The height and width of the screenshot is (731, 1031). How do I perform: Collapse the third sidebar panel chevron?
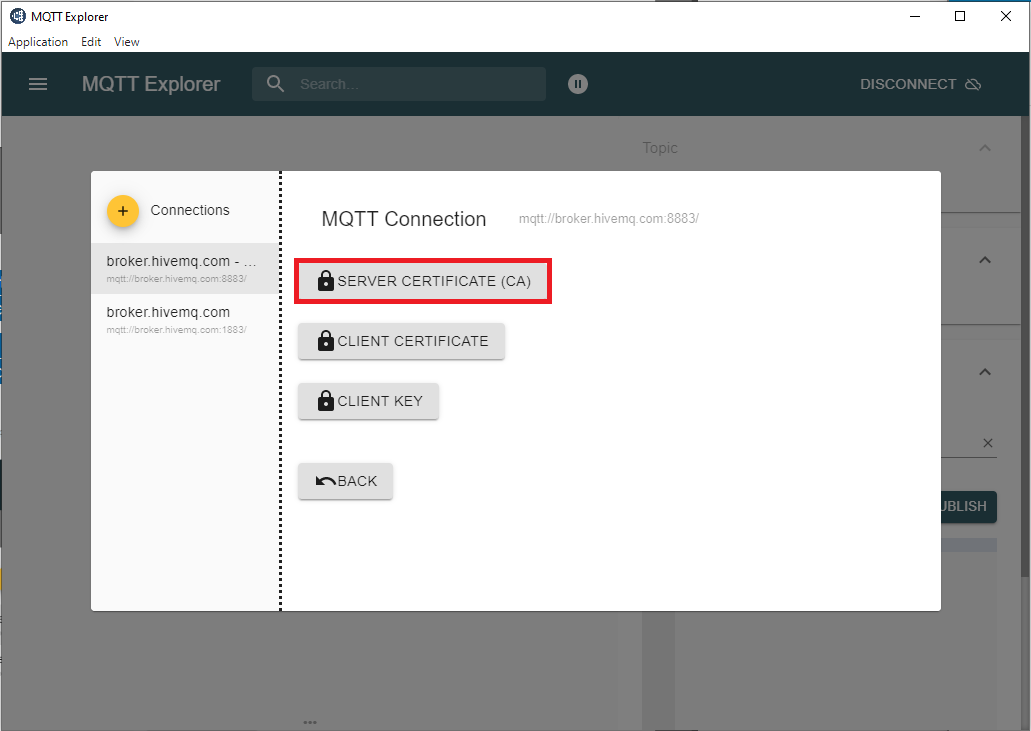(985, 372)
